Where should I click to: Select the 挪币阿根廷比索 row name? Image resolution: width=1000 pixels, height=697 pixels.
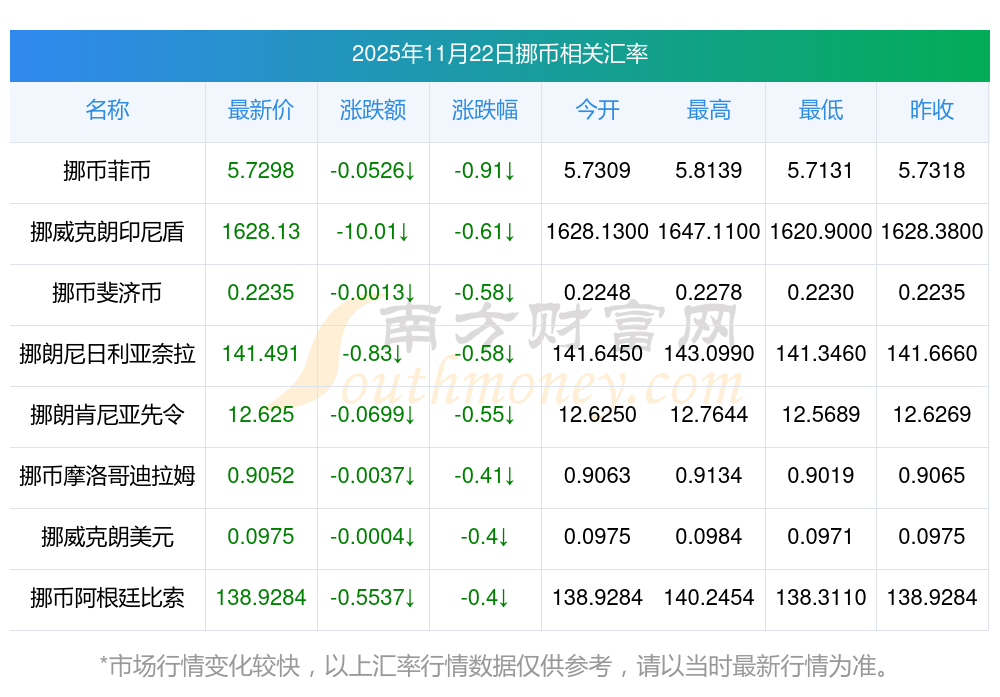(x=107, y=598)
